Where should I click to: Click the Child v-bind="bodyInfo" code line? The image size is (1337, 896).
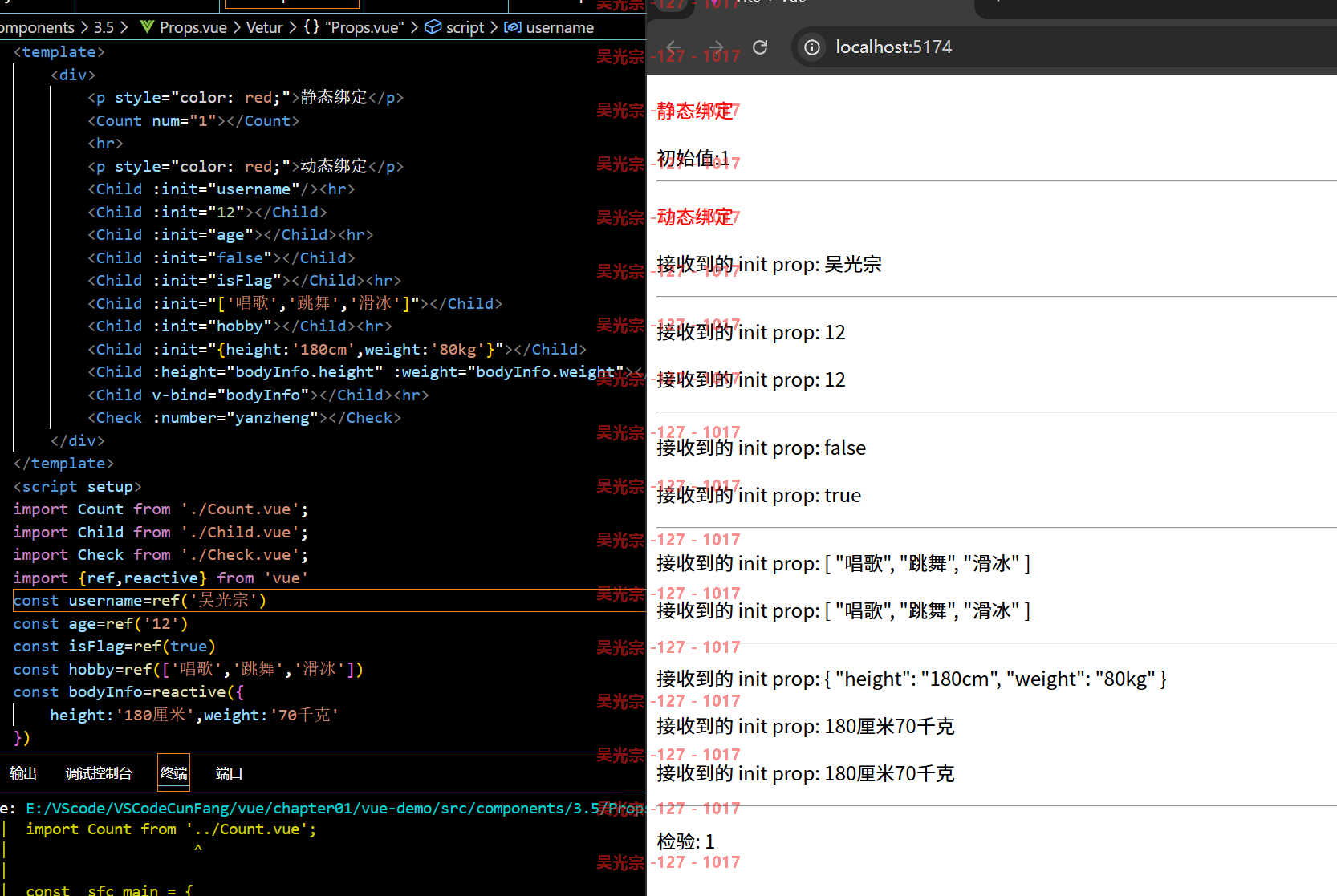258,395
